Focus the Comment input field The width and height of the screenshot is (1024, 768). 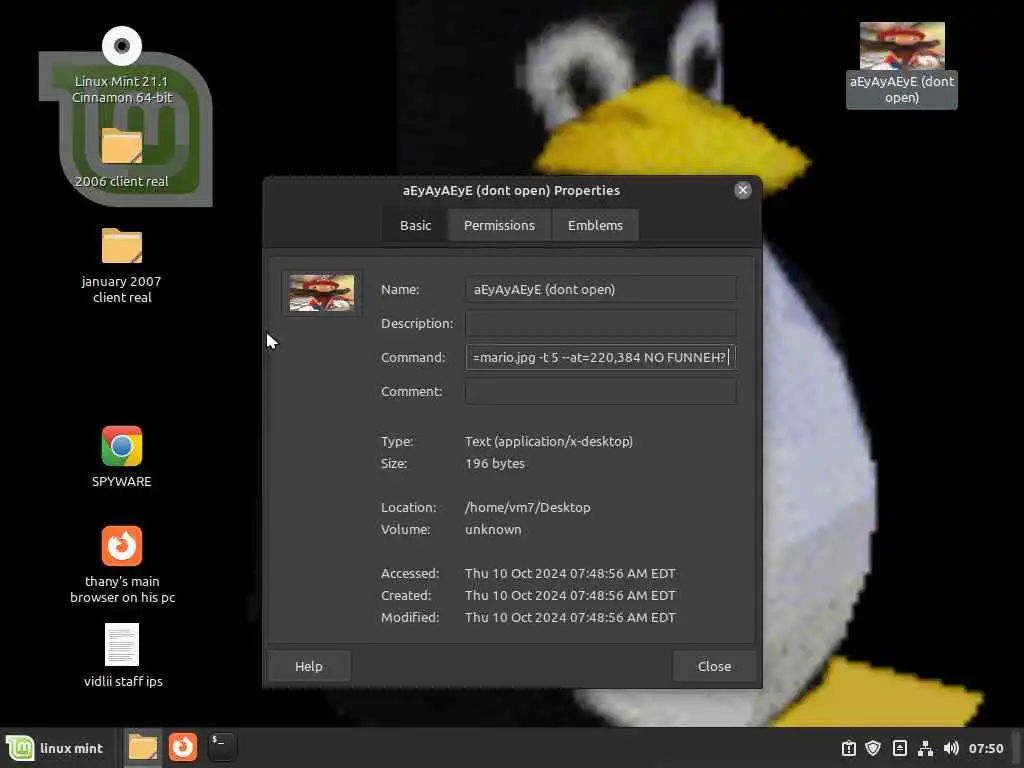[x=601, y=391]
